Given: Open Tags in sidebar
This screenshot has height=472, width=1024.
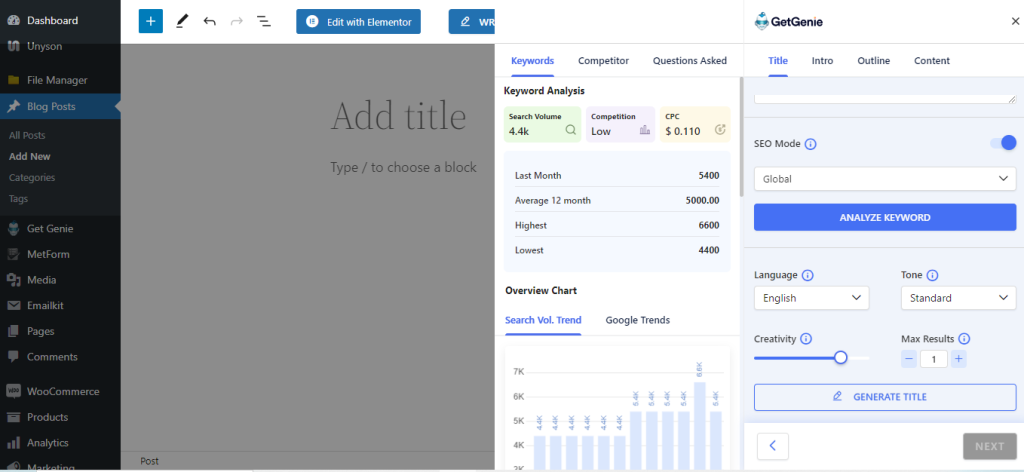Looking at the screenshot, I should pos(18,198).
